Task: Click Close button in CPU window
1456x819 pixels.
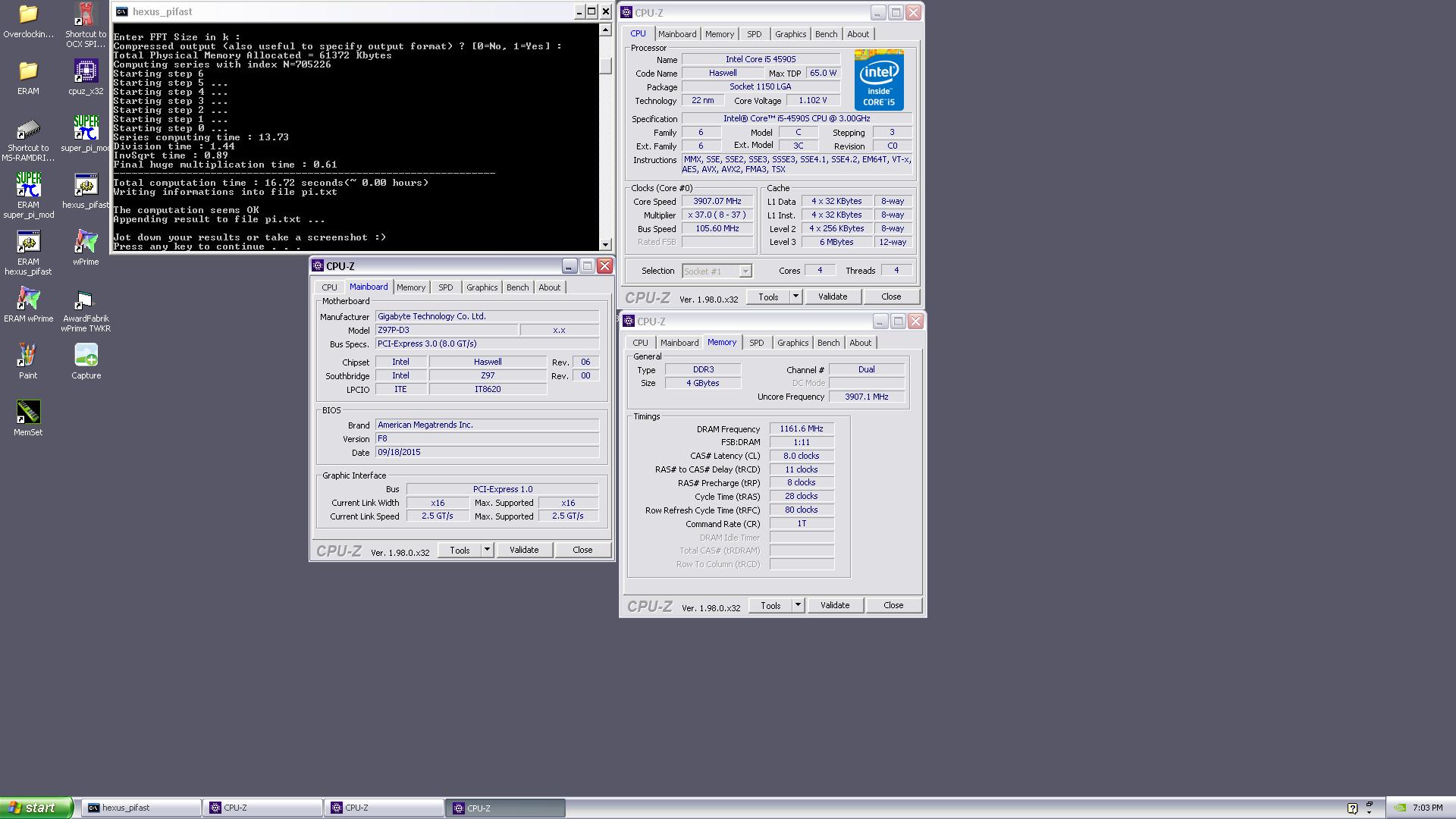Action: coord(891,297)
